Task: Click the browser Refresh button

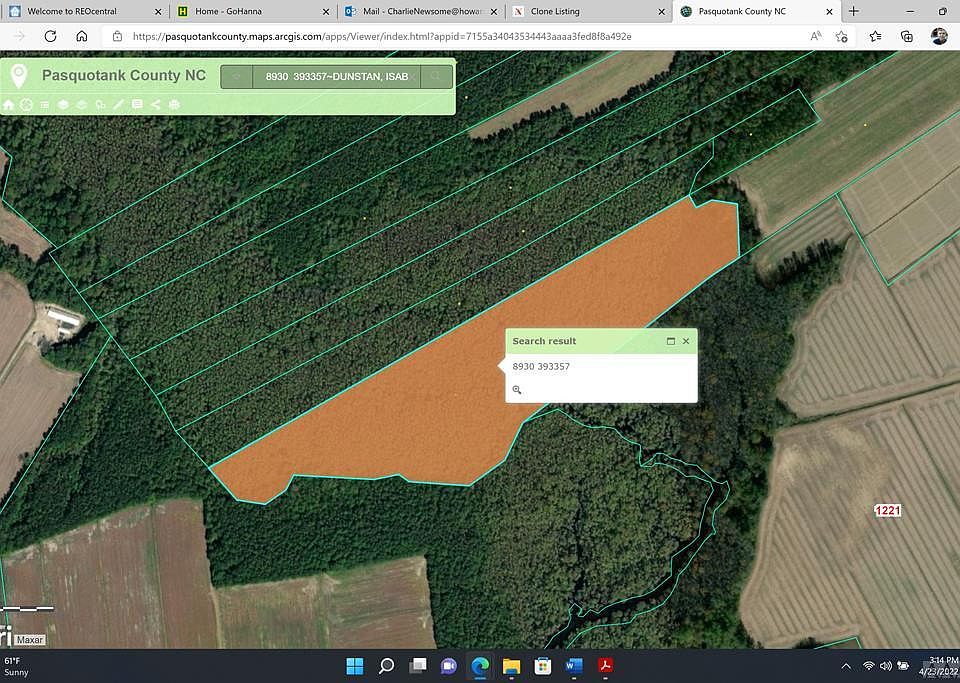Action: [50, 36]
